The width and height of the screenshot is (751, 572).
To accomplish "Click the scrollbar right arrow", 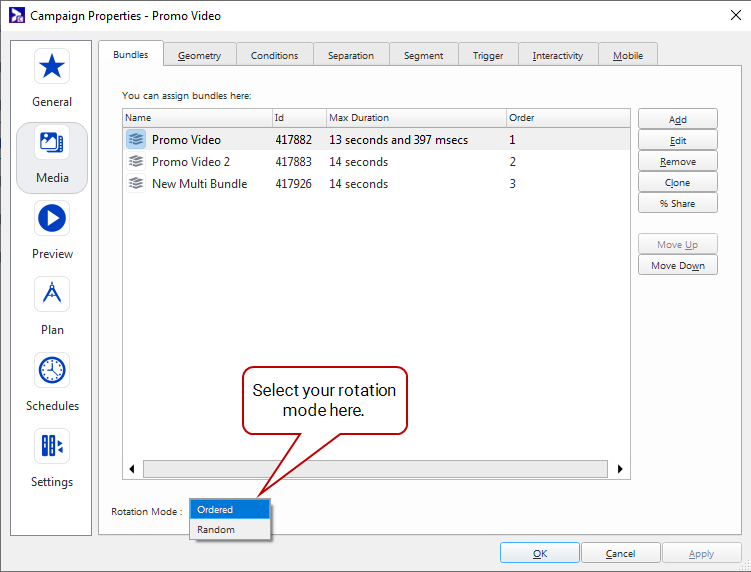I will click(x=620, y=469).
